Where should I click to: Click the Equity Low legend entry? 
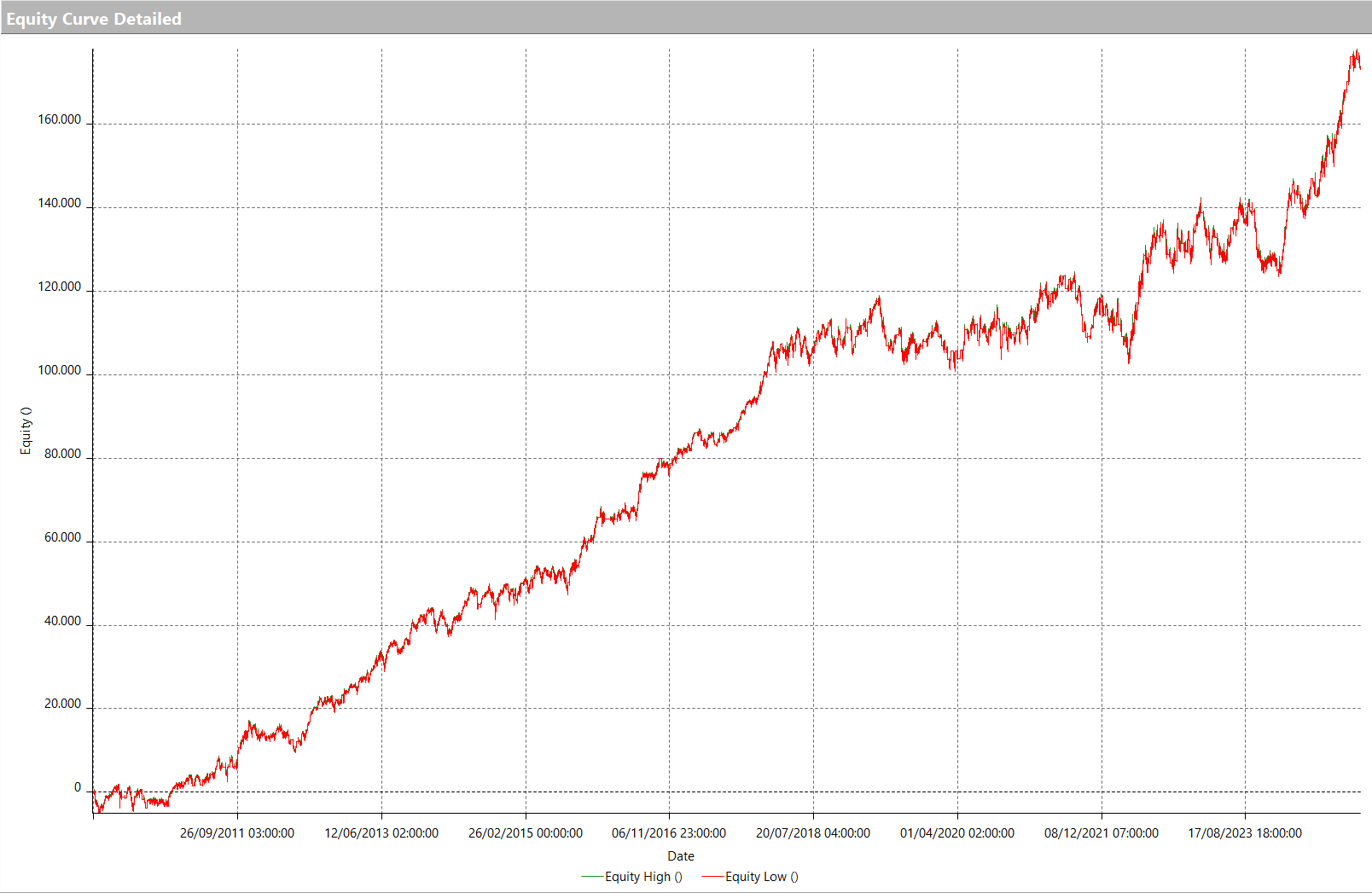[x=761, y=877]
